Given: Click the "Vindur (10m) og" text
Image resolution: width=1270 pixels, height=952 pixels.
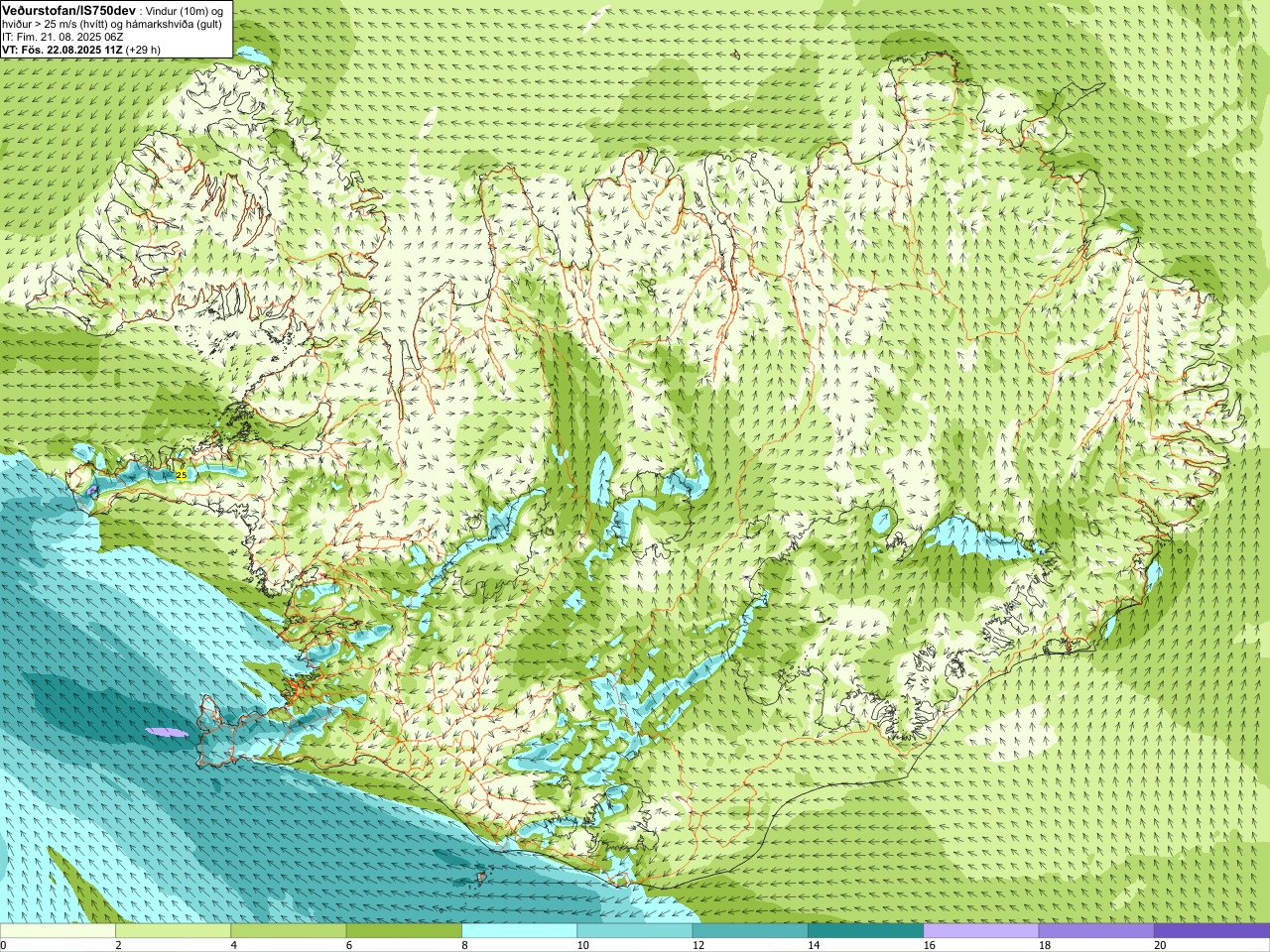Looking at the screenshot, I should click(x=185, y=10).
